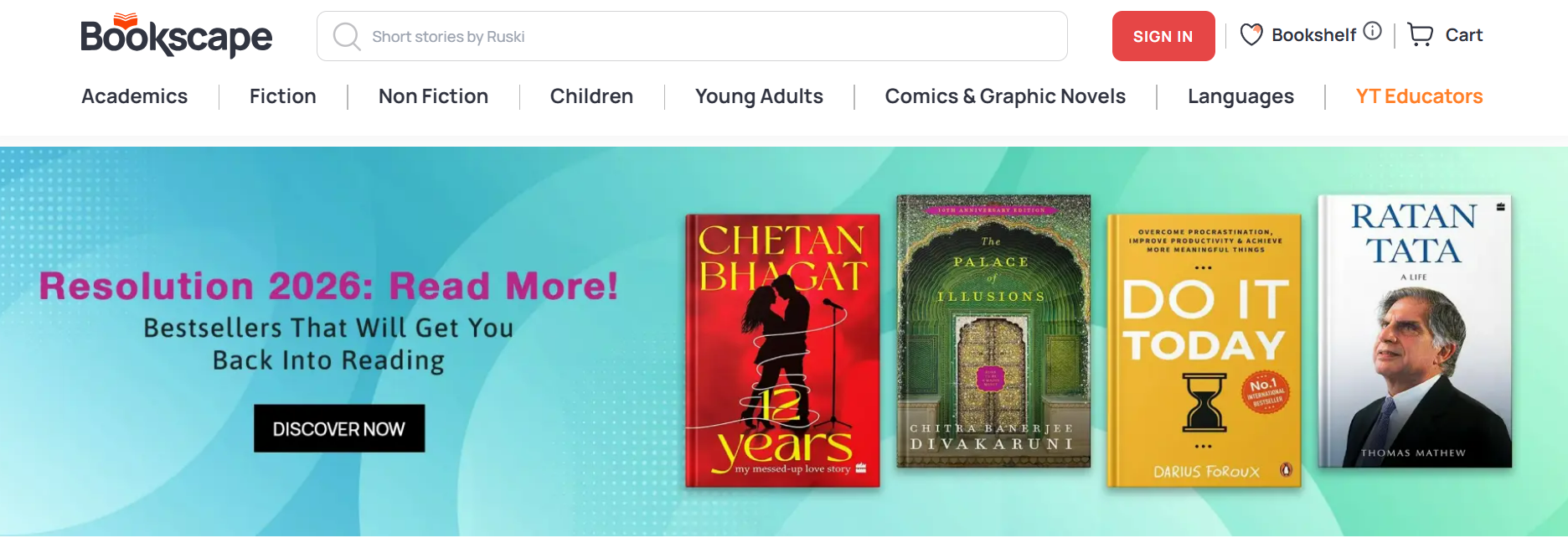Image resolution: width=1568 pixels, height=538 pixels.
Task: Open the Fiction category
Action: [x=283, y=96]
